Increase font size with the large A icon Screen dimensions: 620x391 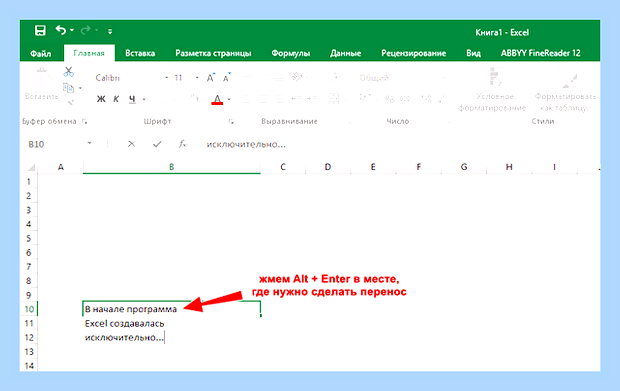pyautogui.click(x=211, y=77)
